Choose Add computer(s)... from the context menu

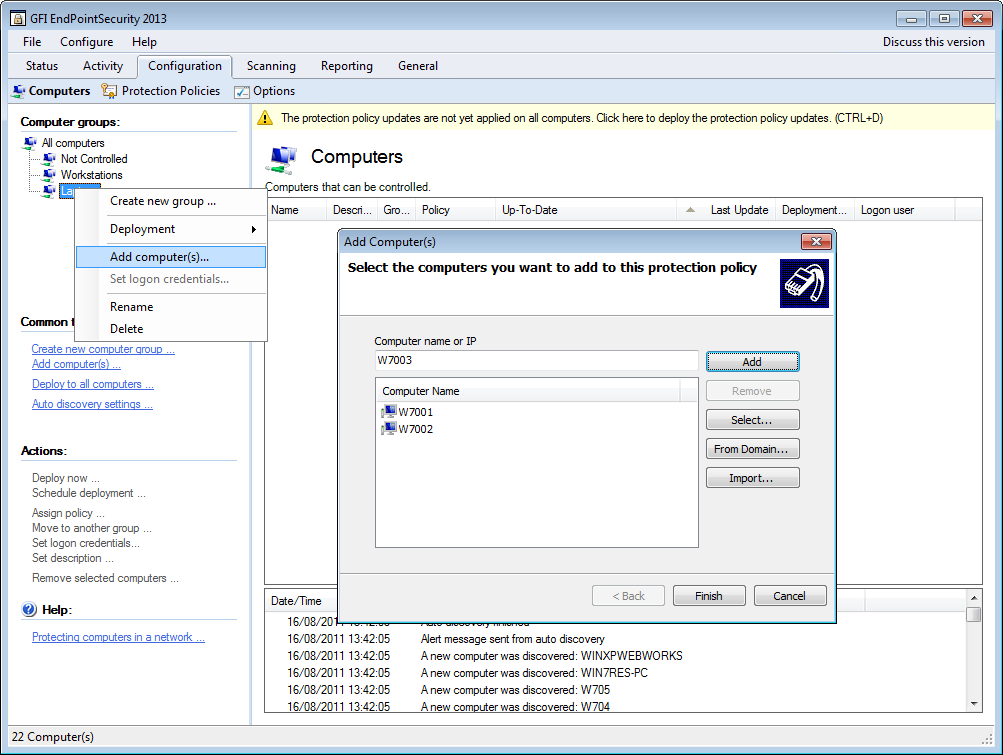(160, 257)
